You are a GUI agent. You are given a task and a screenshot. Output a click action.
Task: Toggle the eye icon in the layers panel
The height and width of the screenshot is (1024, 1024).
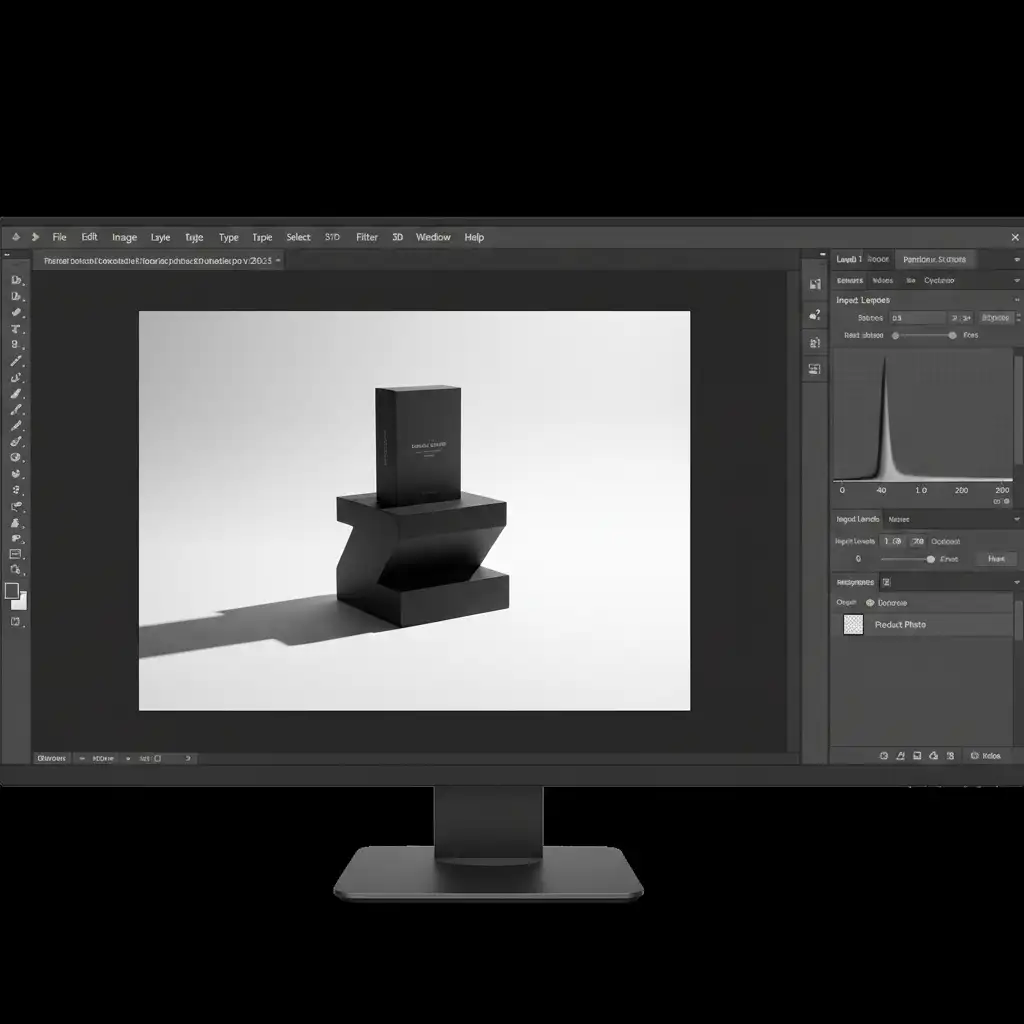[x=870, y=603]
